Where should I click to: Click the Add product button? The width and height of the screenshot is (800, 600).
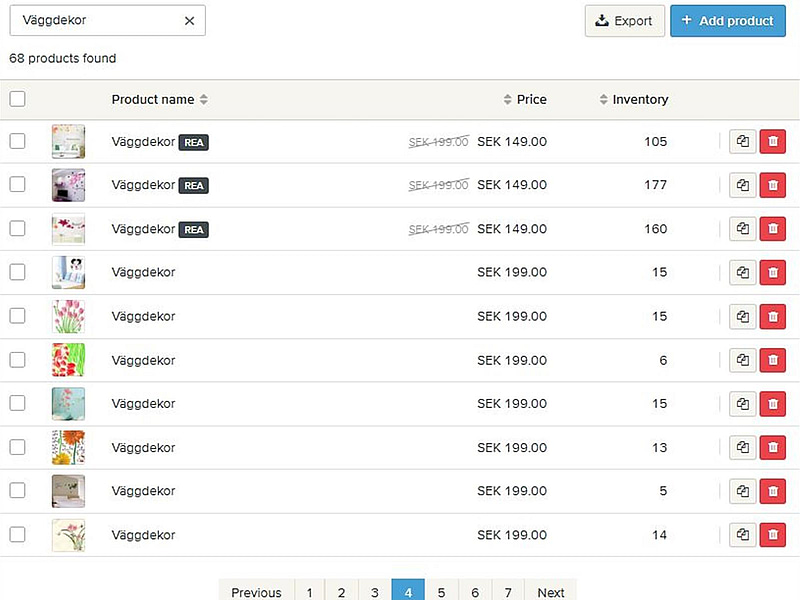[x=727, y=21]
